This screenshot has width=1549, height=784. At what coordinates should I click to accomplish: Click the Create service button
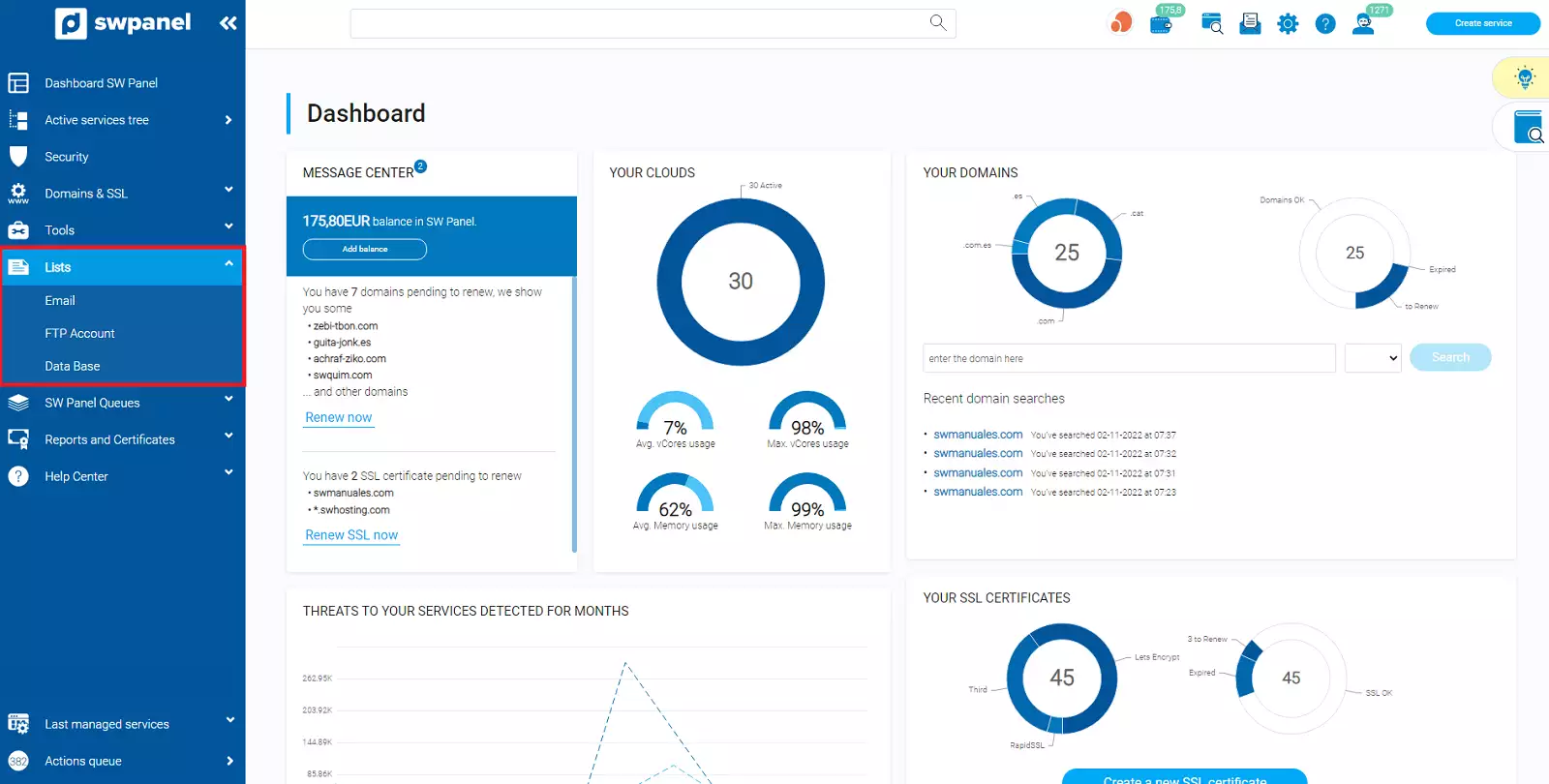tap(1483, 23)
